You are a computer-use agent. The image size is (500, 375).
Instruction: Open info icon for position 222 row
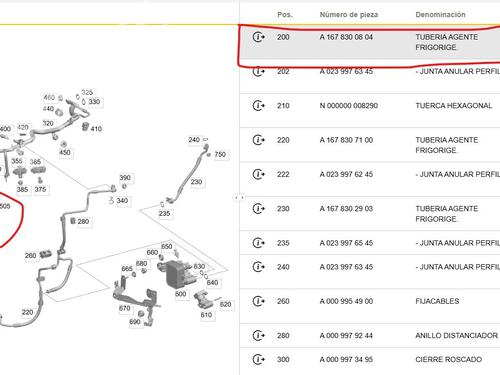click(x=259, y=174)
